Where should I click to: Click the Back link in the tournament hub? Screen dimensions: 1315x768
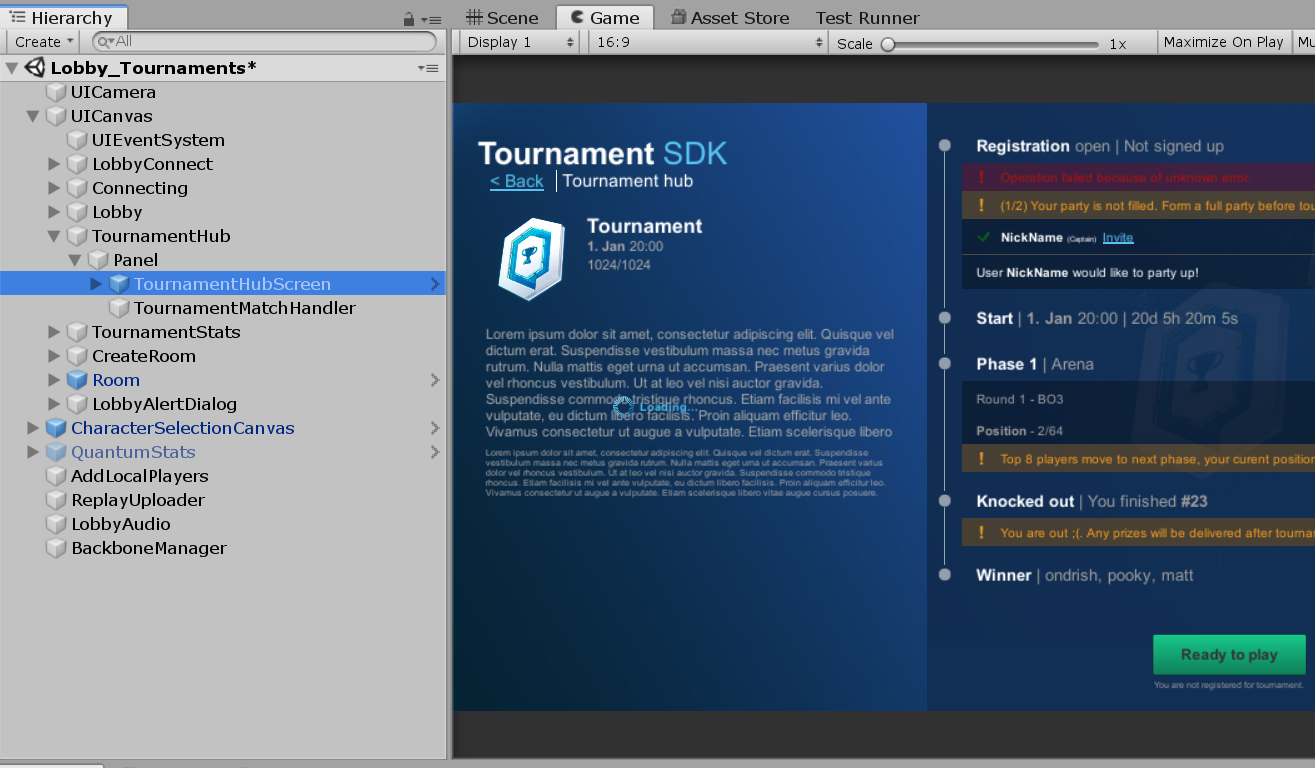[517, 181]
